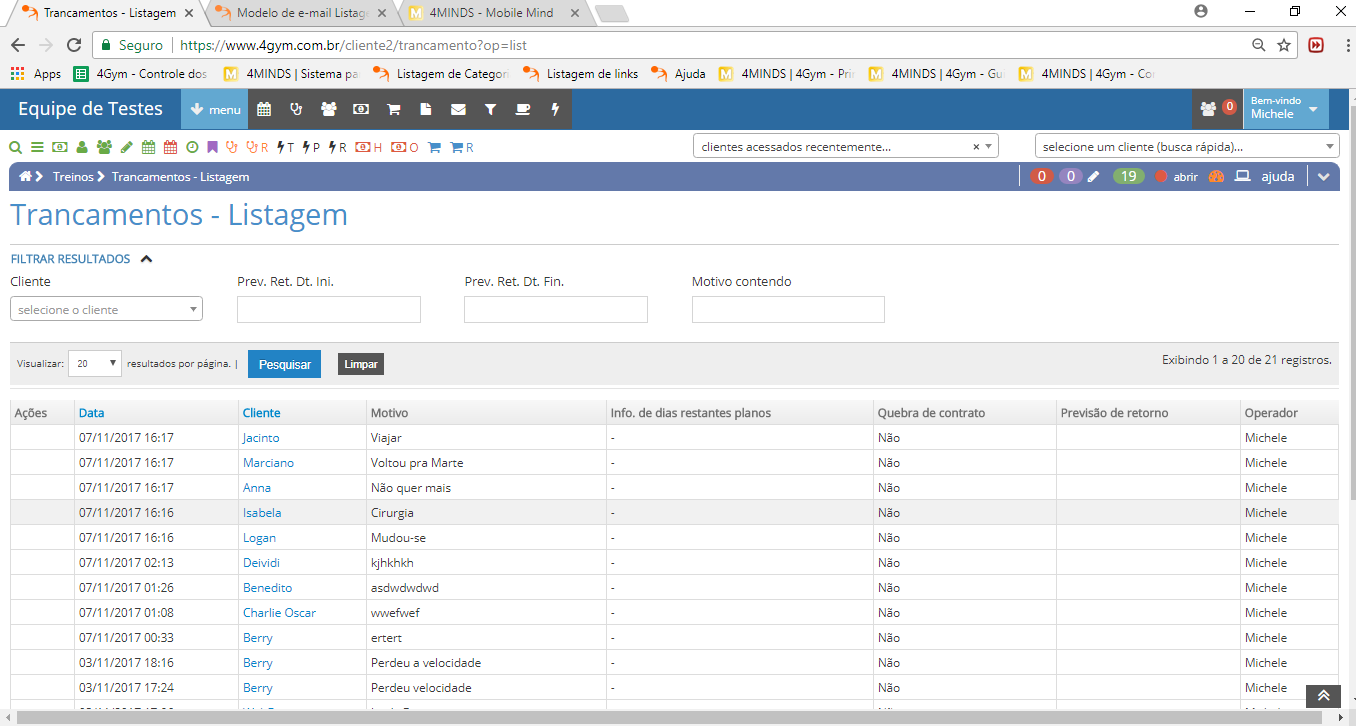The image size is (1356, 726).
Task: Open the Jacinto client link
Action: [x=261, y=438]
